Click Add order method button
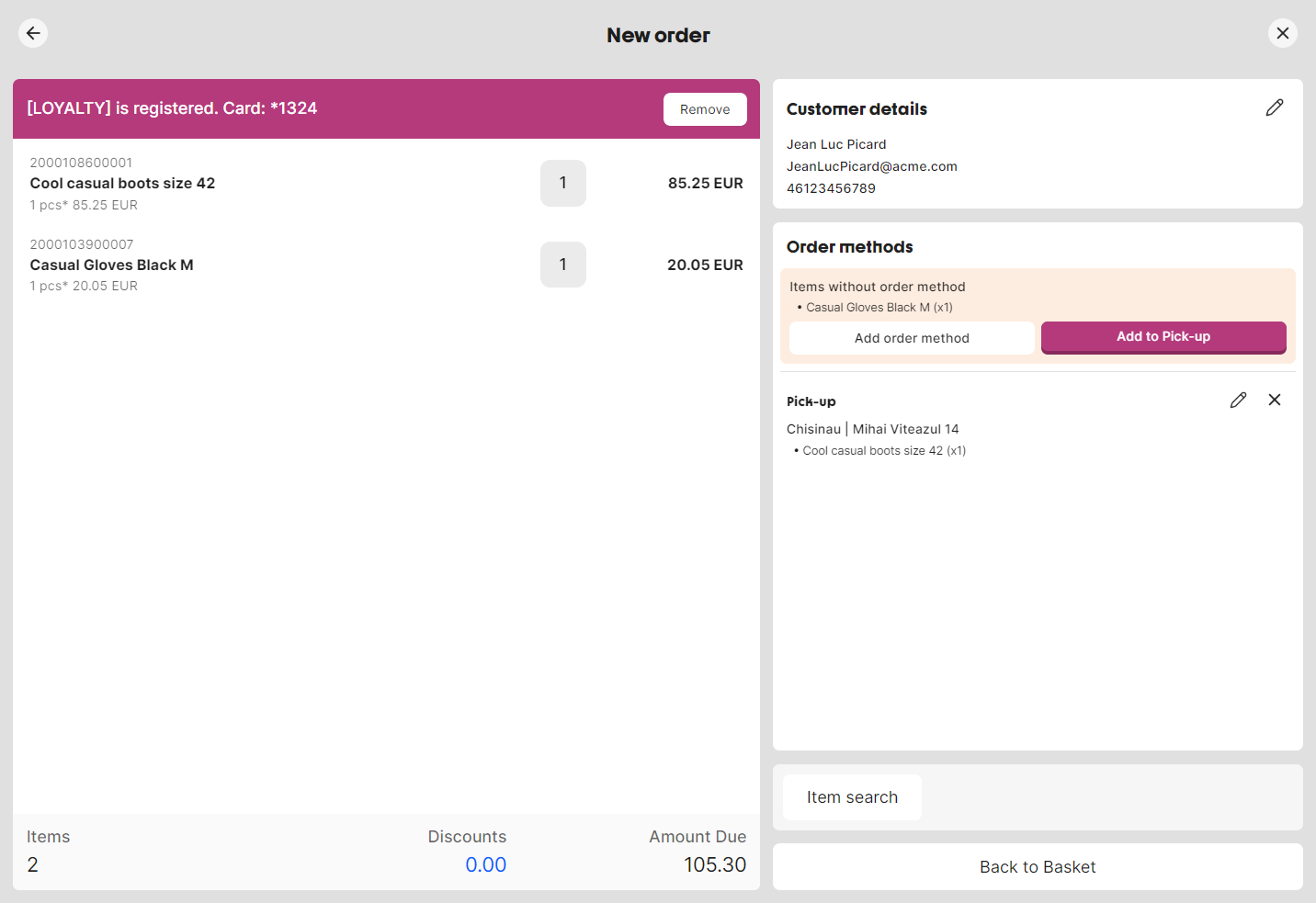The image size is (1316, 903). pyautogui.click(x=911, y=338)
